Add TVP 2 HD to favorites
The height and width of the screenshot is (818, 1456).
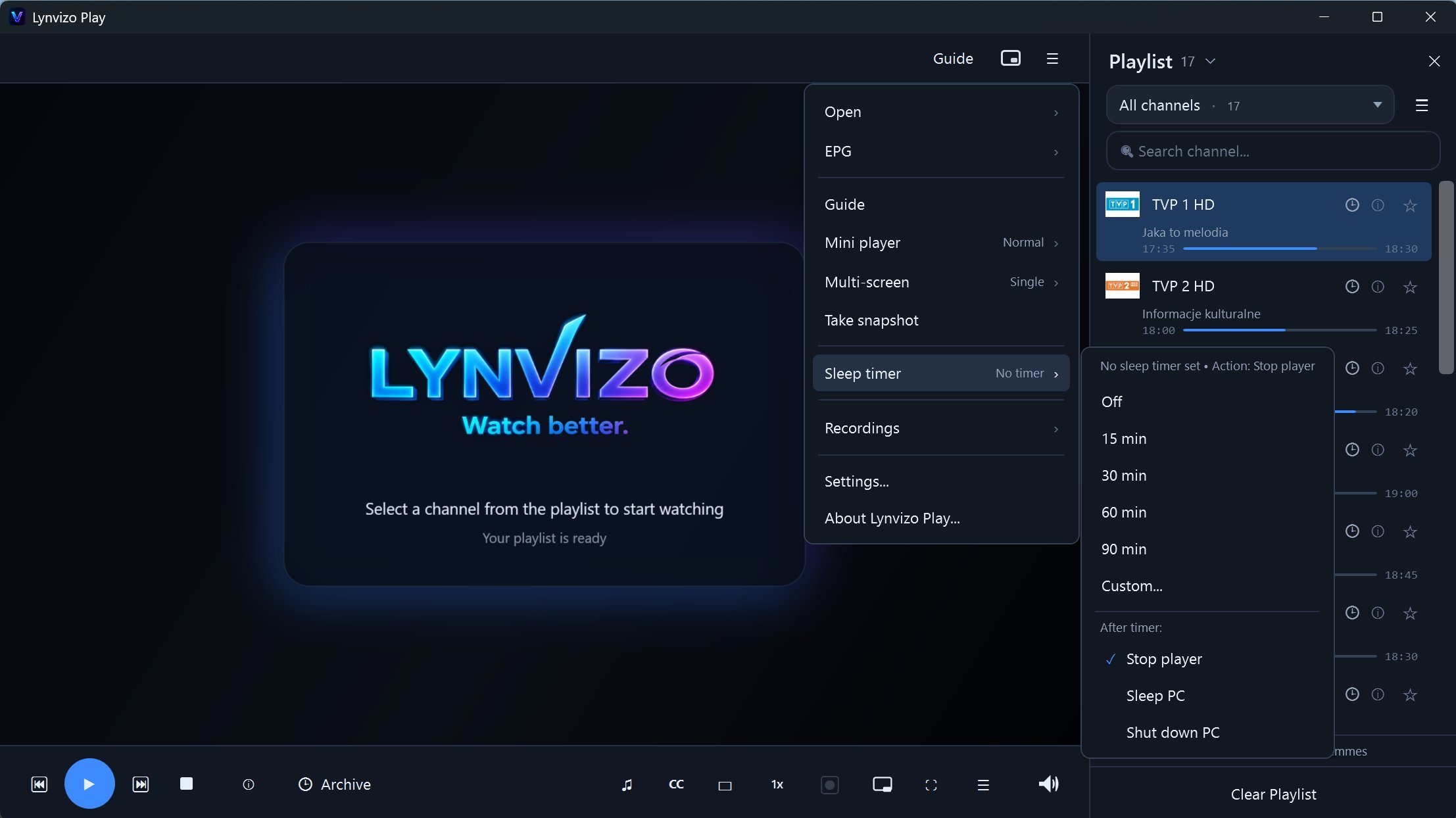click(1410, 287)
